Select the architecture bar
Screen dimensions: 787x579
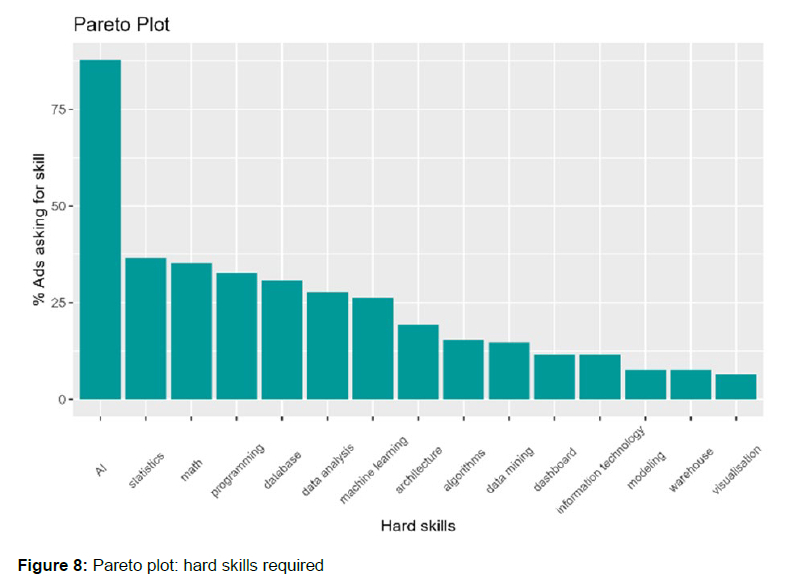pyautogui.click(x=418, y=362)
